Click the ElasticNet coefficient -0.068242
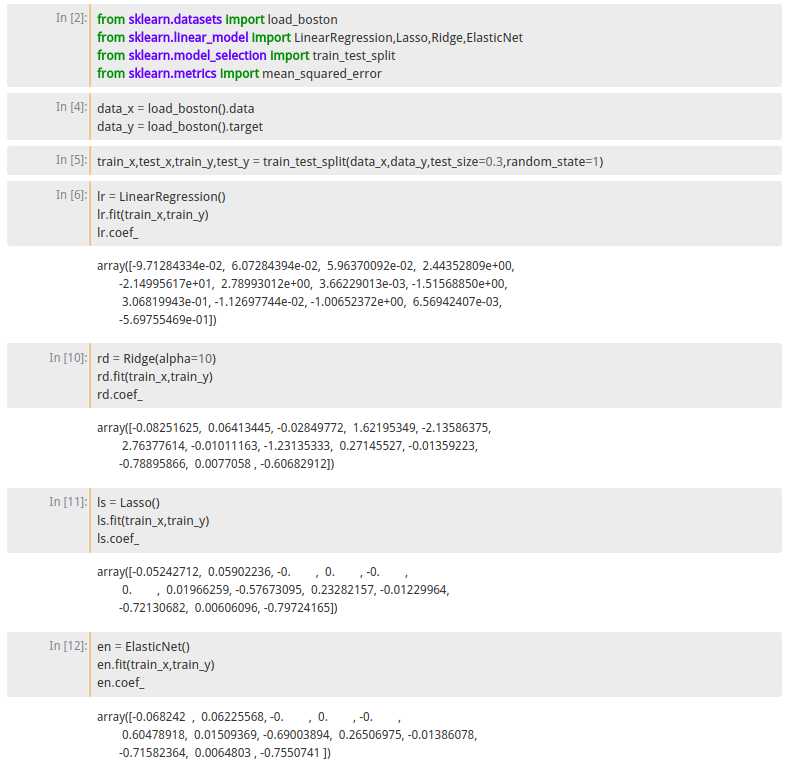This screenshot has width=785, height=771. [158, 717]
